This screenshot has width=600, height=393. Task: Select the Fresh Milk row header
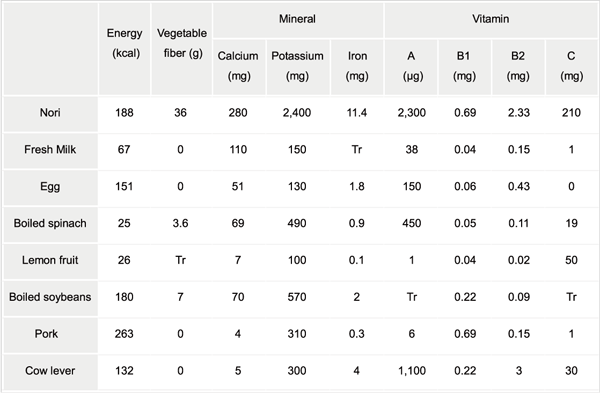[50, 150]
